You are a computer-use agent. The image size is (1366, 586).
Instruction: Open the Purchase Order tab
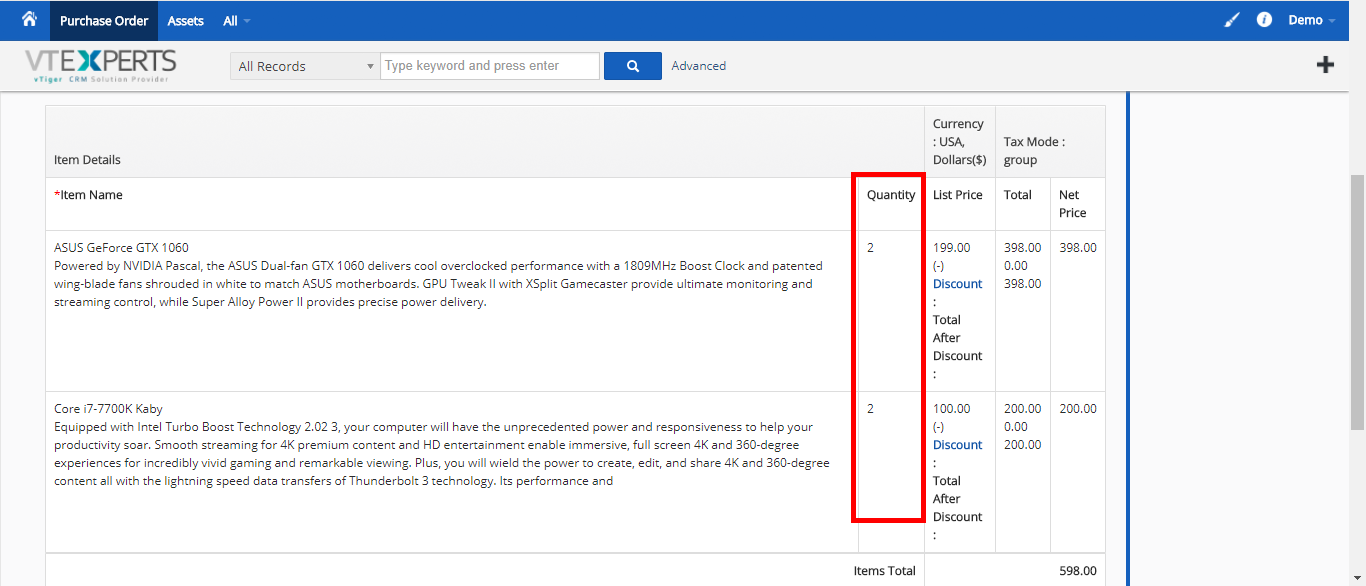(104, 21)
